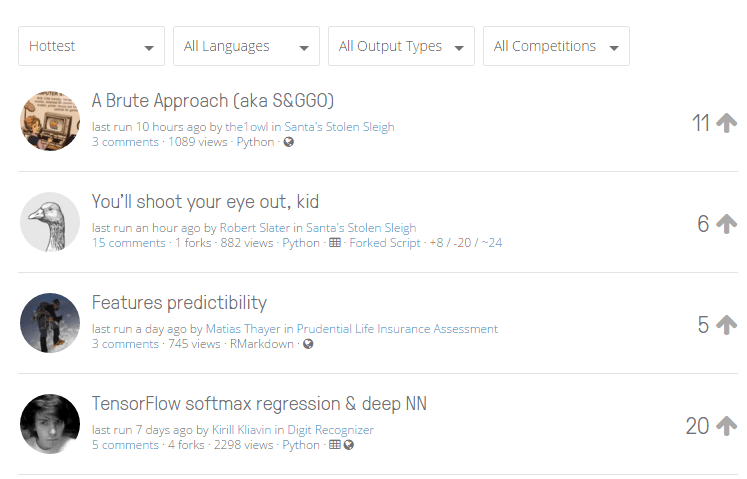Click the table icon beside Forked Script

click(335, 243)
